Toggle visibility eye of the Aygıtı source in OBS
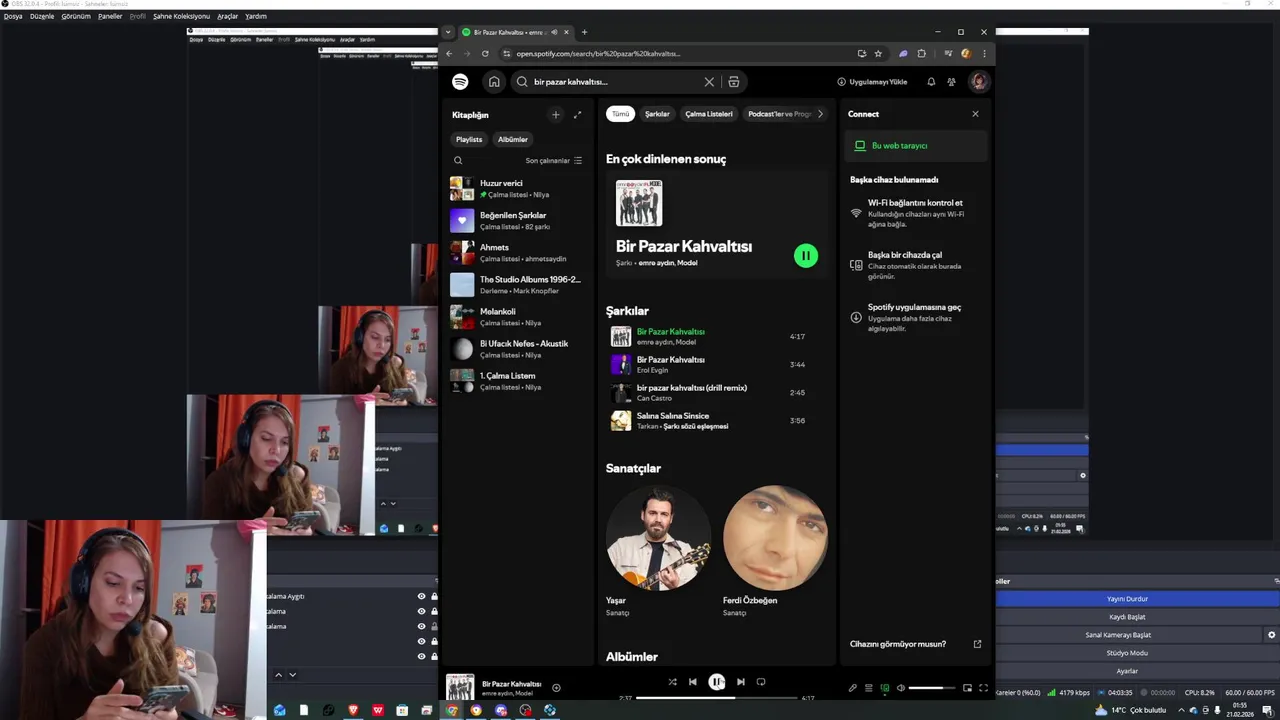1280x720 pixels. (x=421, y=596)
